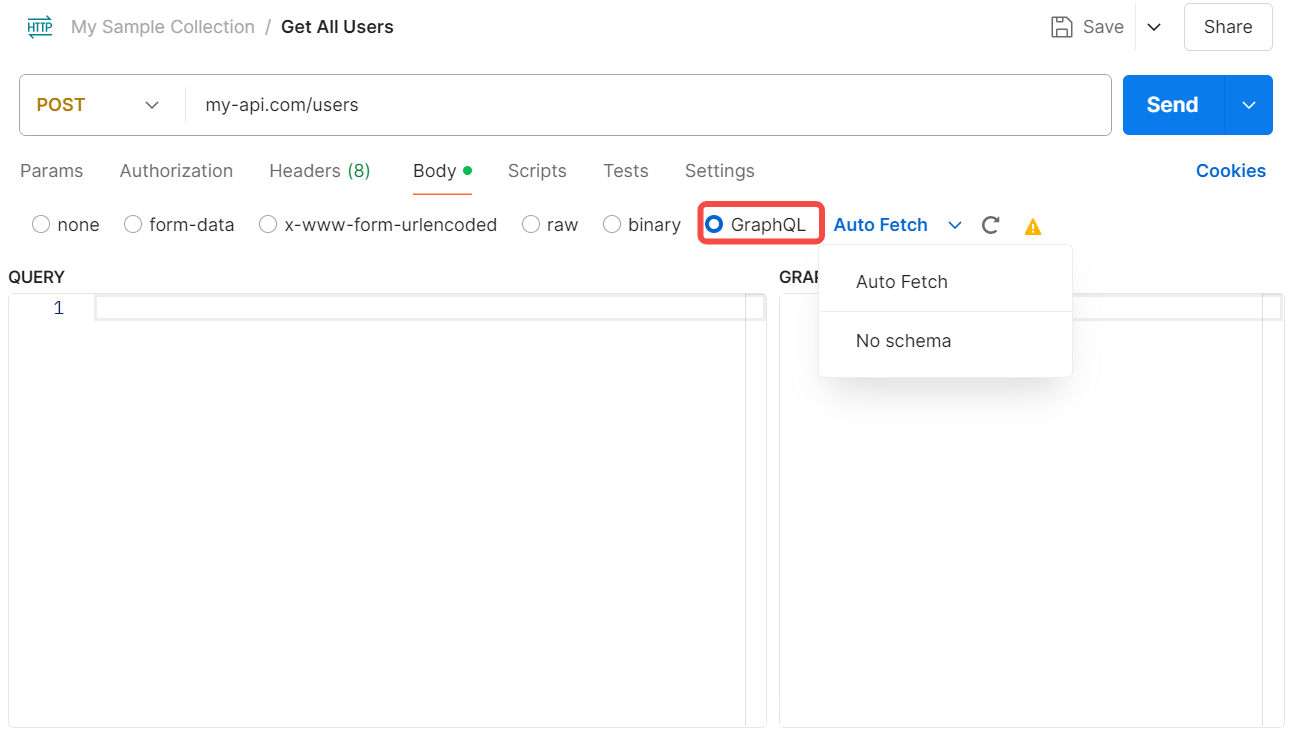Open the Headers (8) tab
This screenshot has width=1292, height=734.
pos(320,171)
